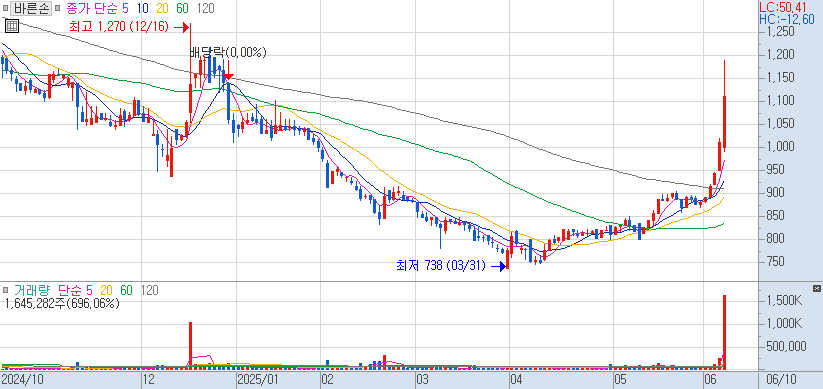Click the square marker before 종가 단순
The width and height of the screenshot is (823, 389).
tap(57, 8)
